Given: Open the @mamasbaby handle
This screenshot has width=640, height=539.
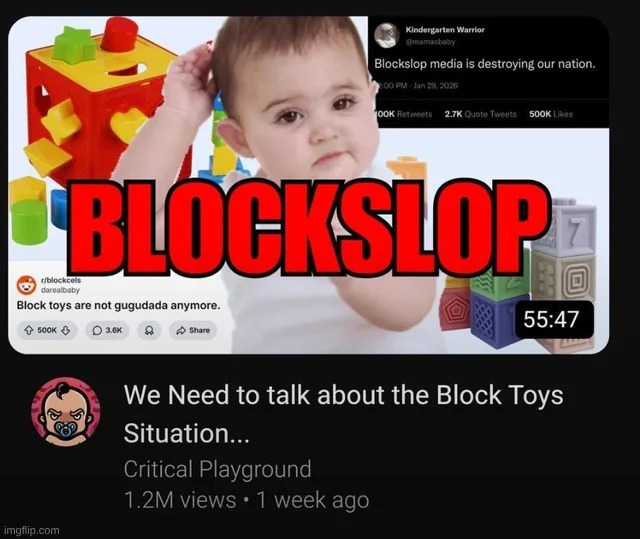Looking at the screenshot, I should click(430, 42).
